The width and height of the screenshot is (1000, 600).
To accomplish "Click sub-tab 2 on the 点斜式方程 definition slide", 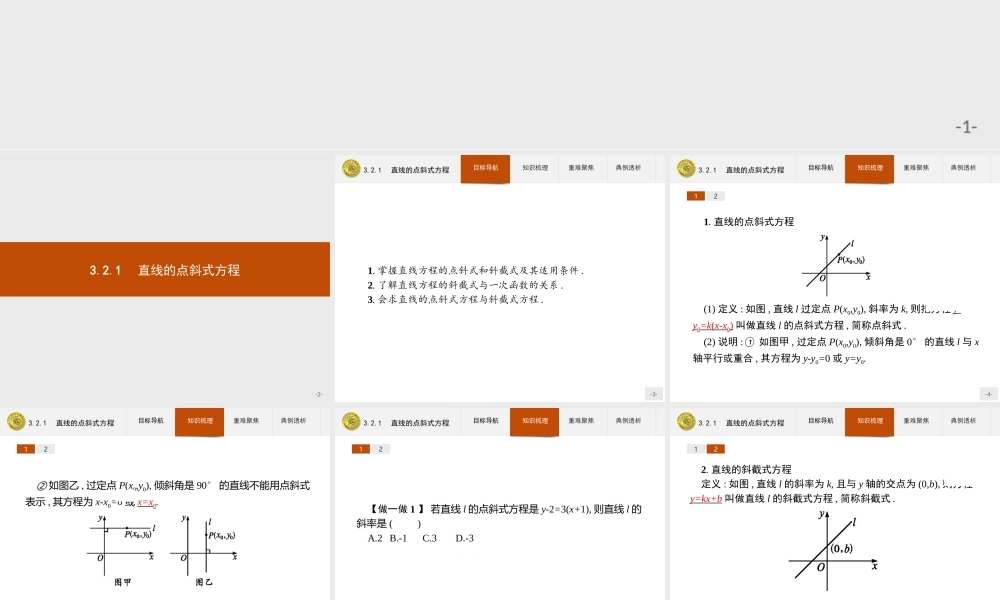I will click(x=716, y=196).
